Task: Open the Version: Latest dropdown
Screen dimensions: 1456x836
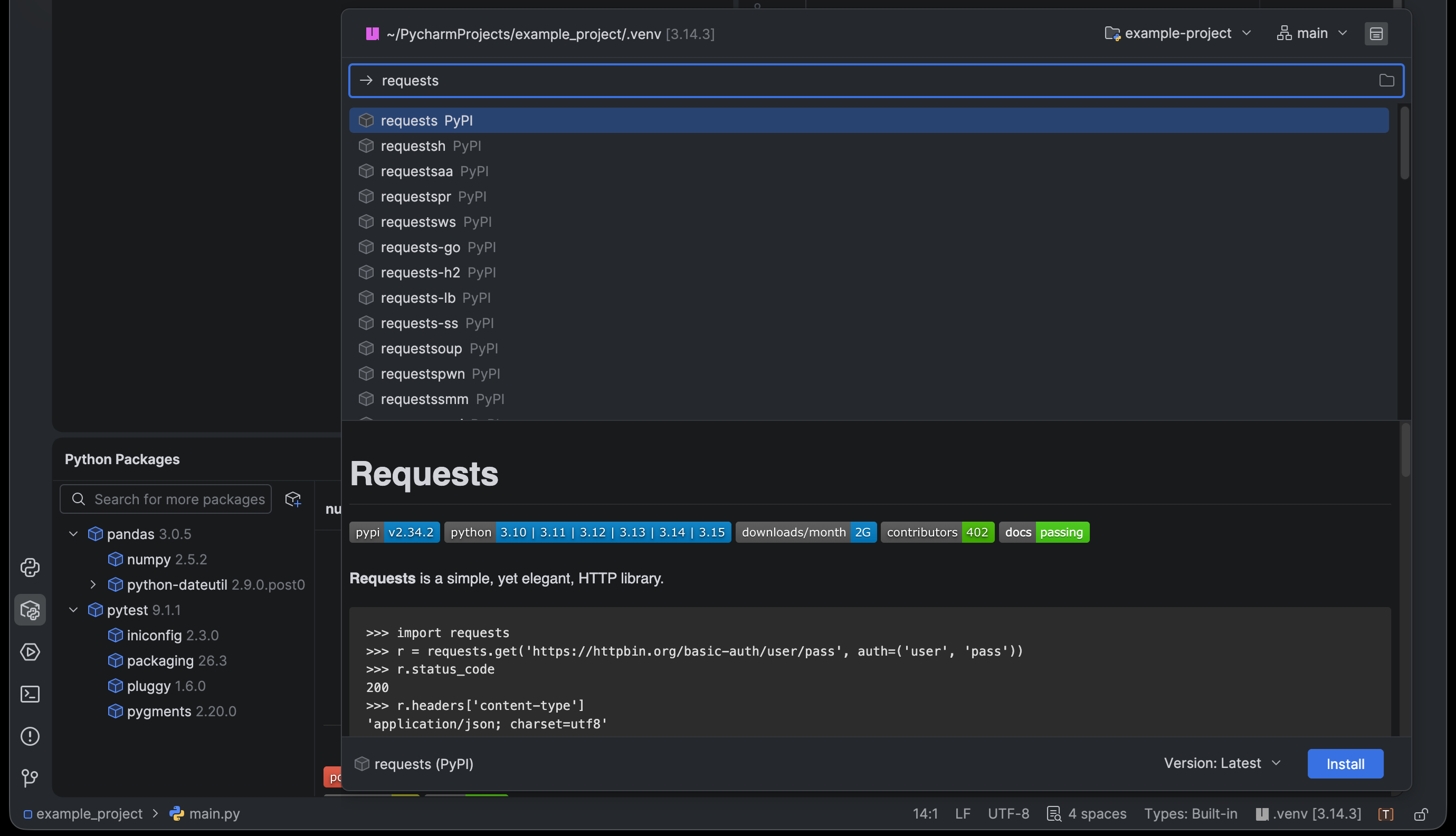Action: (1222, 763)
